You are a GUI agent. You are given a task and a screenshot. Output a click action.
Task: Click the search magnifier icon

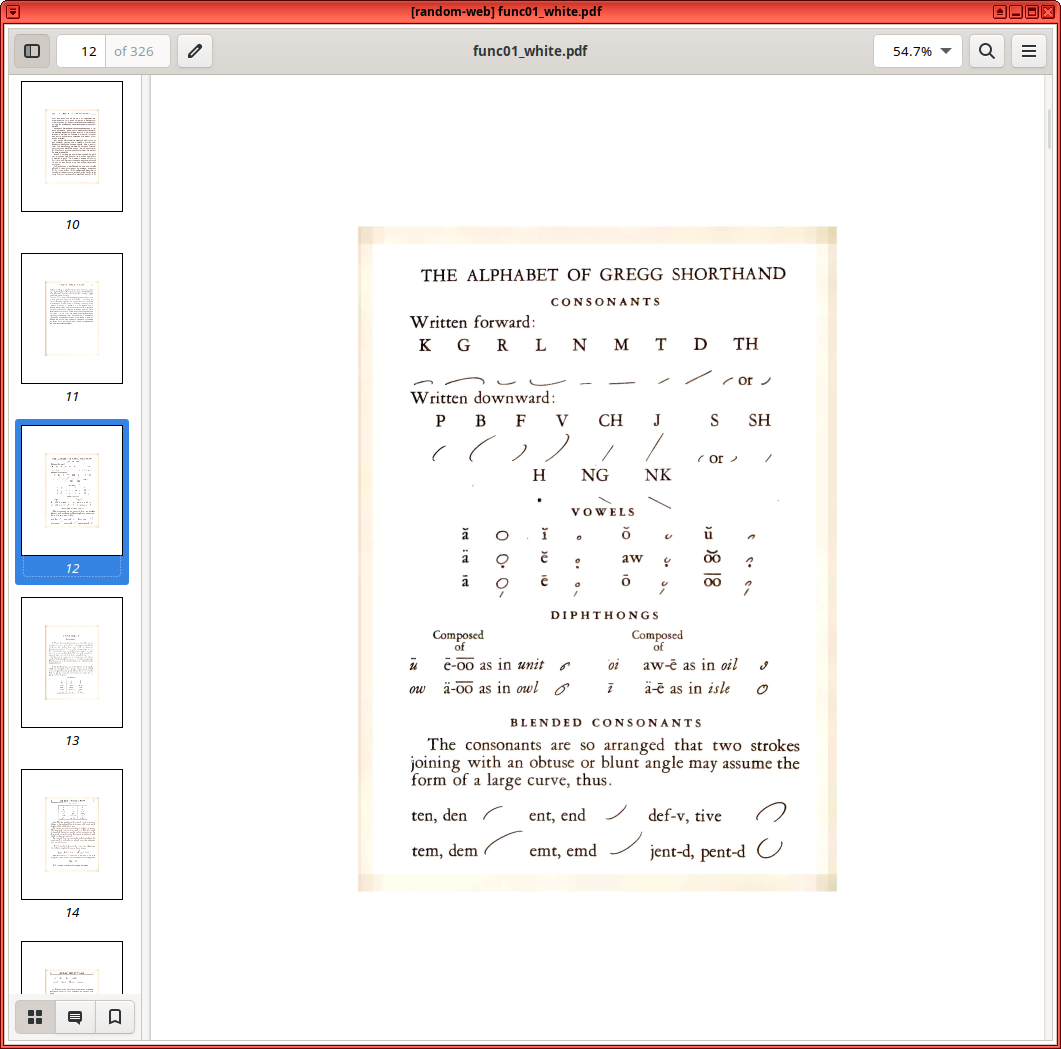click(x=986, y=51)
